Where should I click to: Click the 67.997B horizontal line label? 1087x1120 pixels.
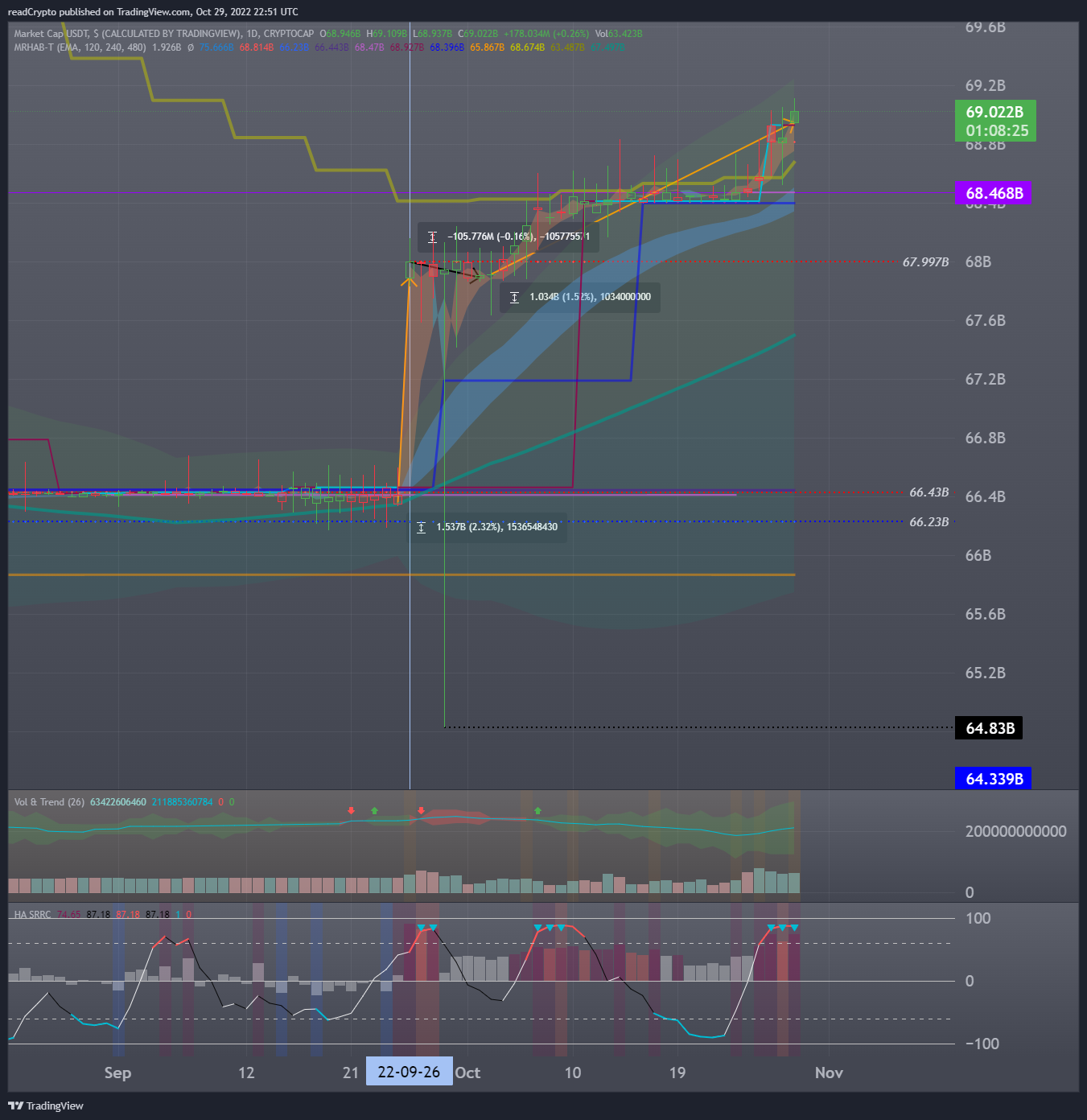pos(925,262)
